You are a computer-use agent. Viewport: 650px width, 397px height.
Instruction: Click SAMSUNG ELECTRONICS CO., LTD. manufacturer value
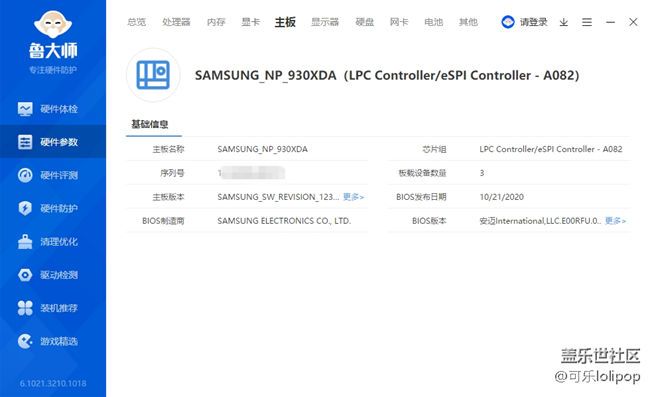(284, 221)
